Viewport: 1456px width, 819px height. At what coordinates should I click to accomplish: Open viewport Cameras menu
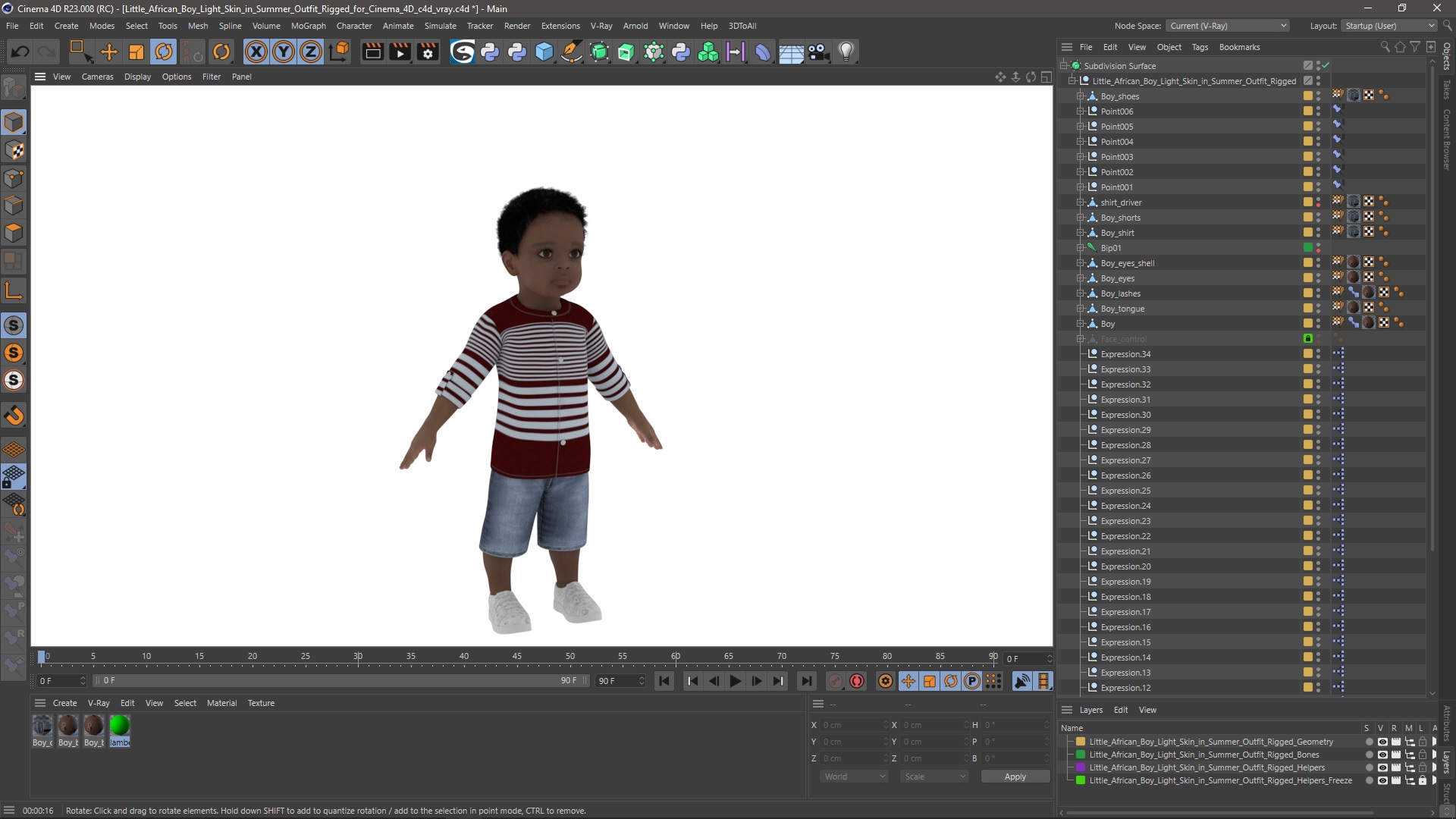(97, 77)
